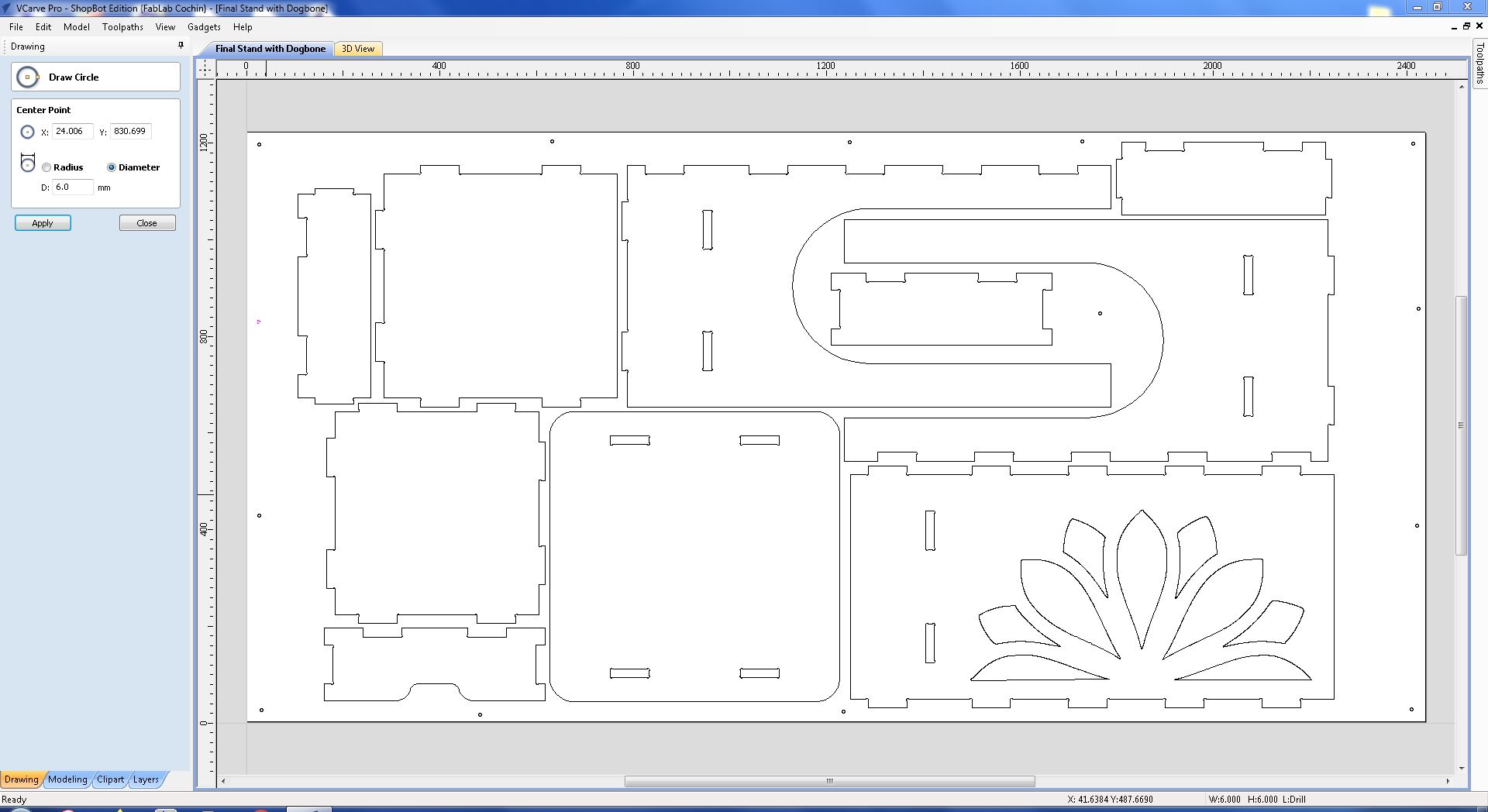The width and height of the screenshot is (1488, 812).
Task: Open the Toolpaths menu
Action: [122, 26]
